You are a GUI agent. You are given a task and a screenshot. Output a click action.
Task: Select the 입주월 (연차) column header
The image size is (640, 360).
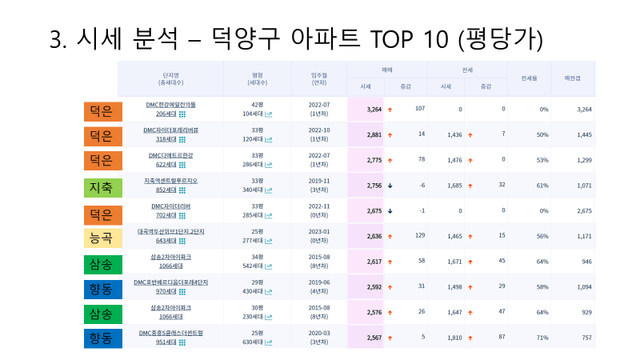(319, 79)
